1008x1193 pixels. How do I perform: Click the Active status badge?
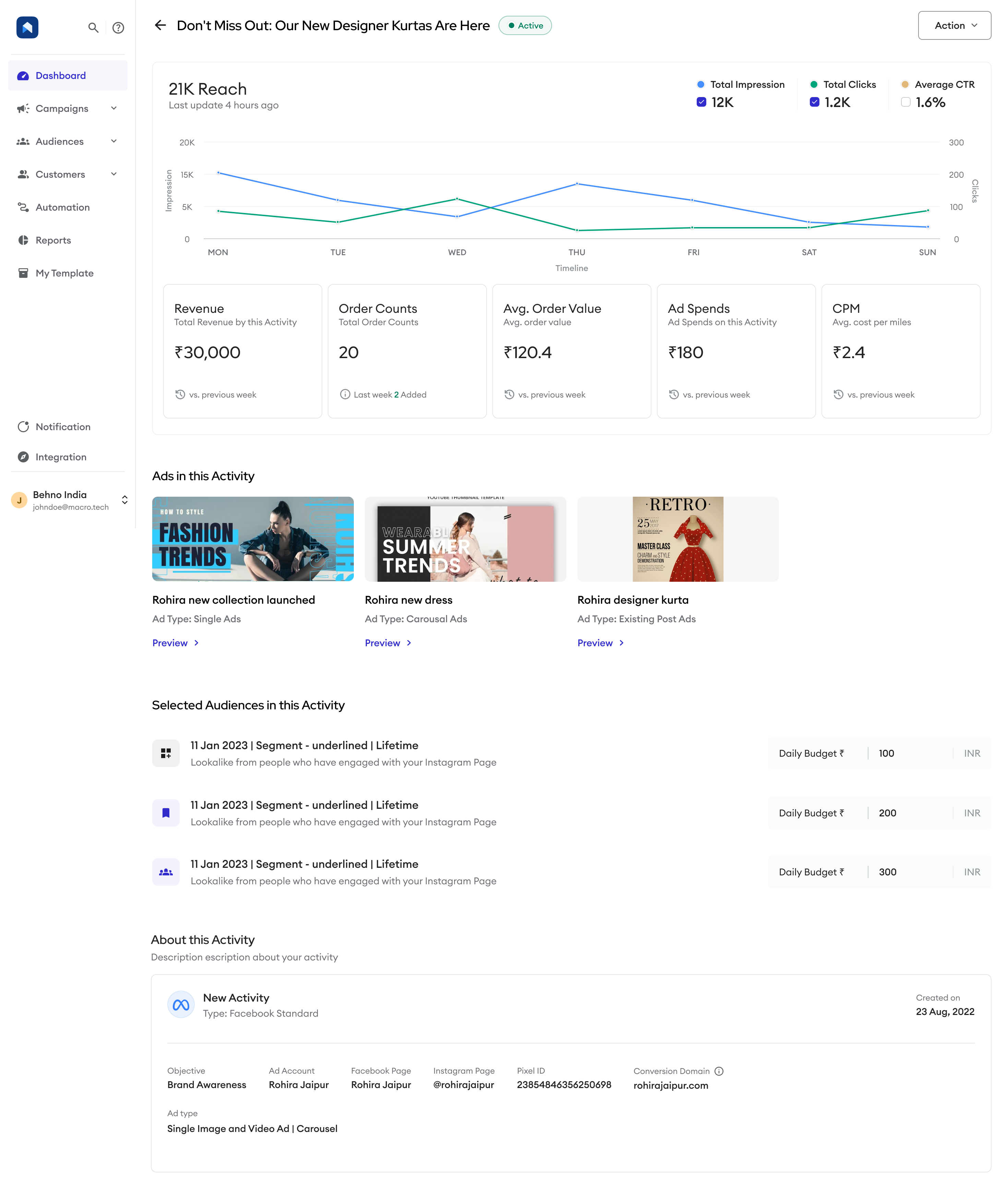pyautogui.click(x=525, y=25)
